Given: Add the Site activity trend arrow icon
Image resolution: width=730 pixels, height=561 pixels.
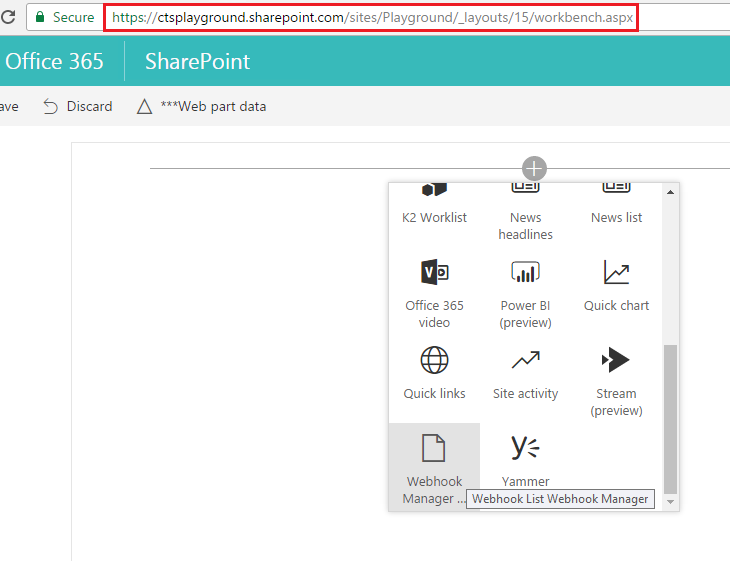Looking at the screenshot, I should [x=526, y=360].
